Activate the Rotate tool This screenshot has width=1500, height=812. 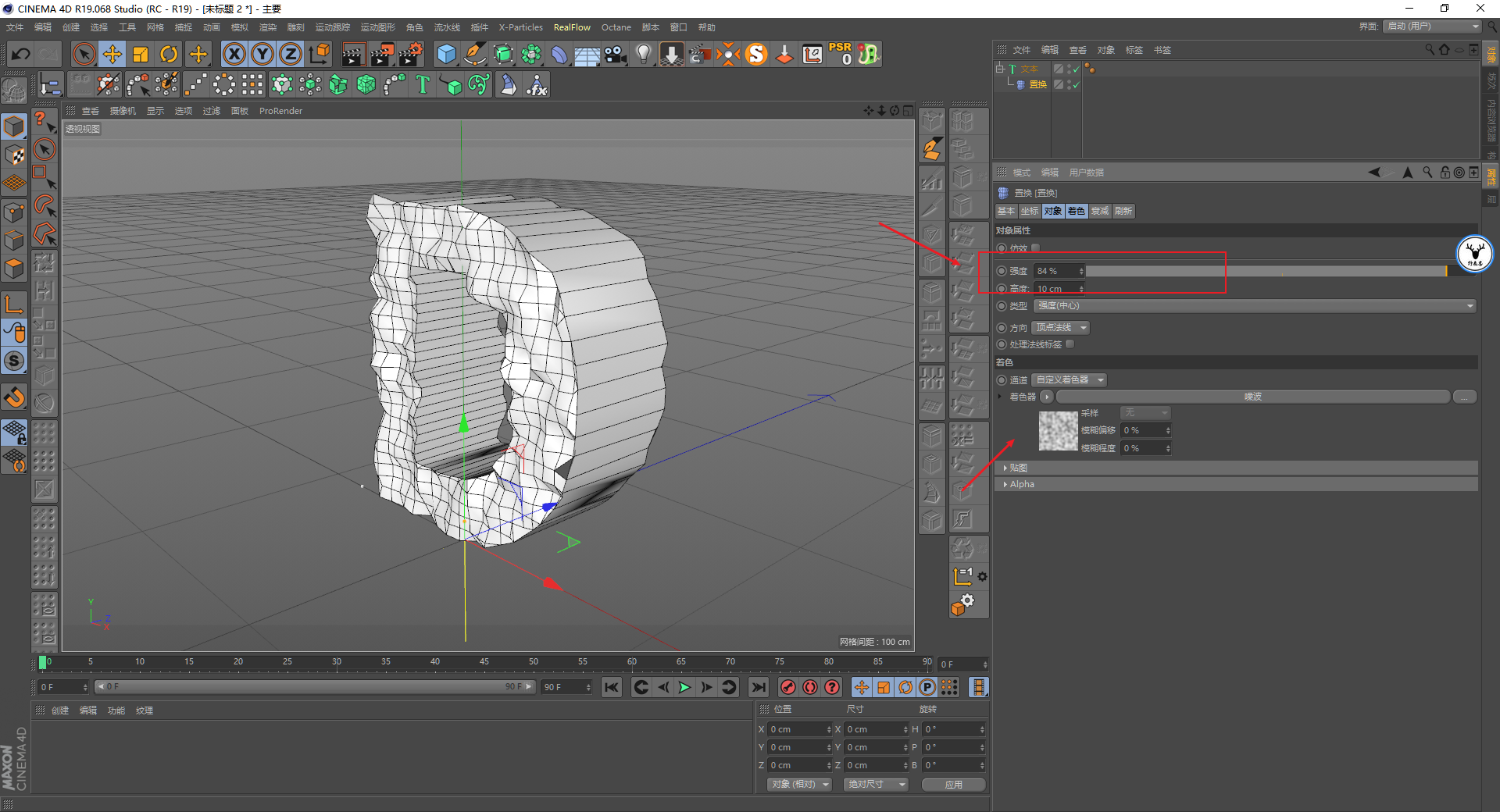click(169, 54)
